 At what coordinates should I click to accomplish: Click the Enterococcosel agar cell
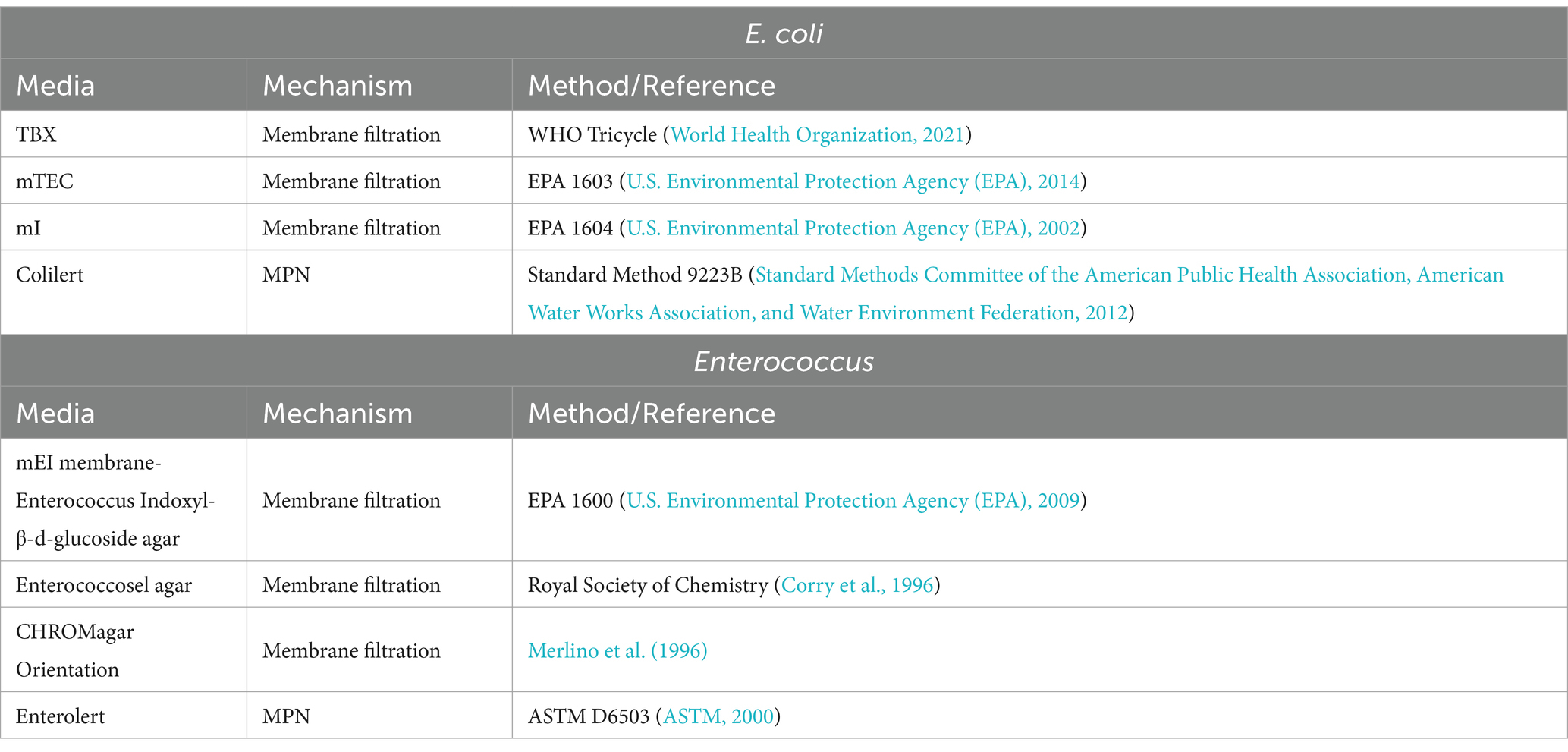[x=124, y=585]
